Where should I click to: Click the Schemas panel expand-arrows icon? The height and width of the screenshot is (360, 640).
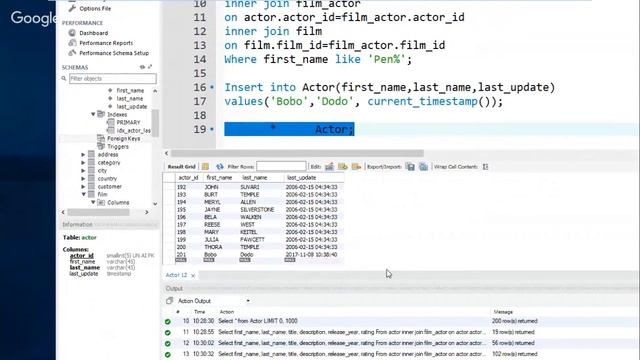150,67
